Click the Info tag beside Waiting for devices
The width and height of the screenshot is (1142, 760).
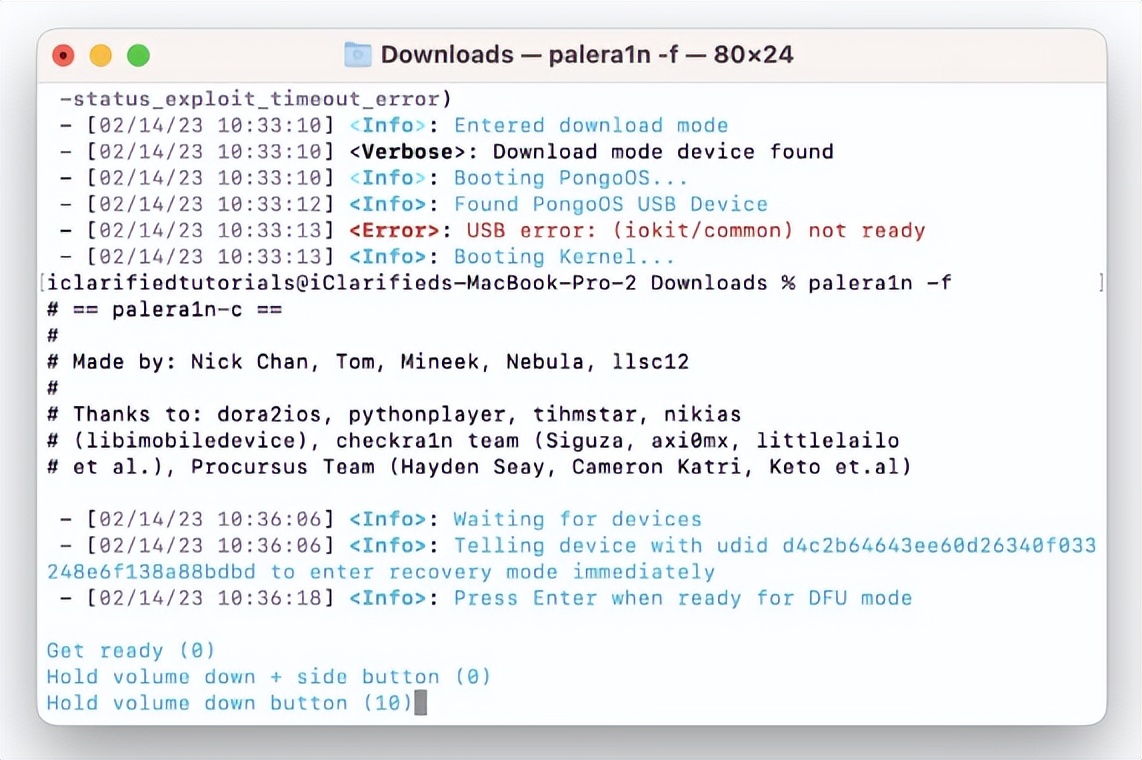pos(388,519)
